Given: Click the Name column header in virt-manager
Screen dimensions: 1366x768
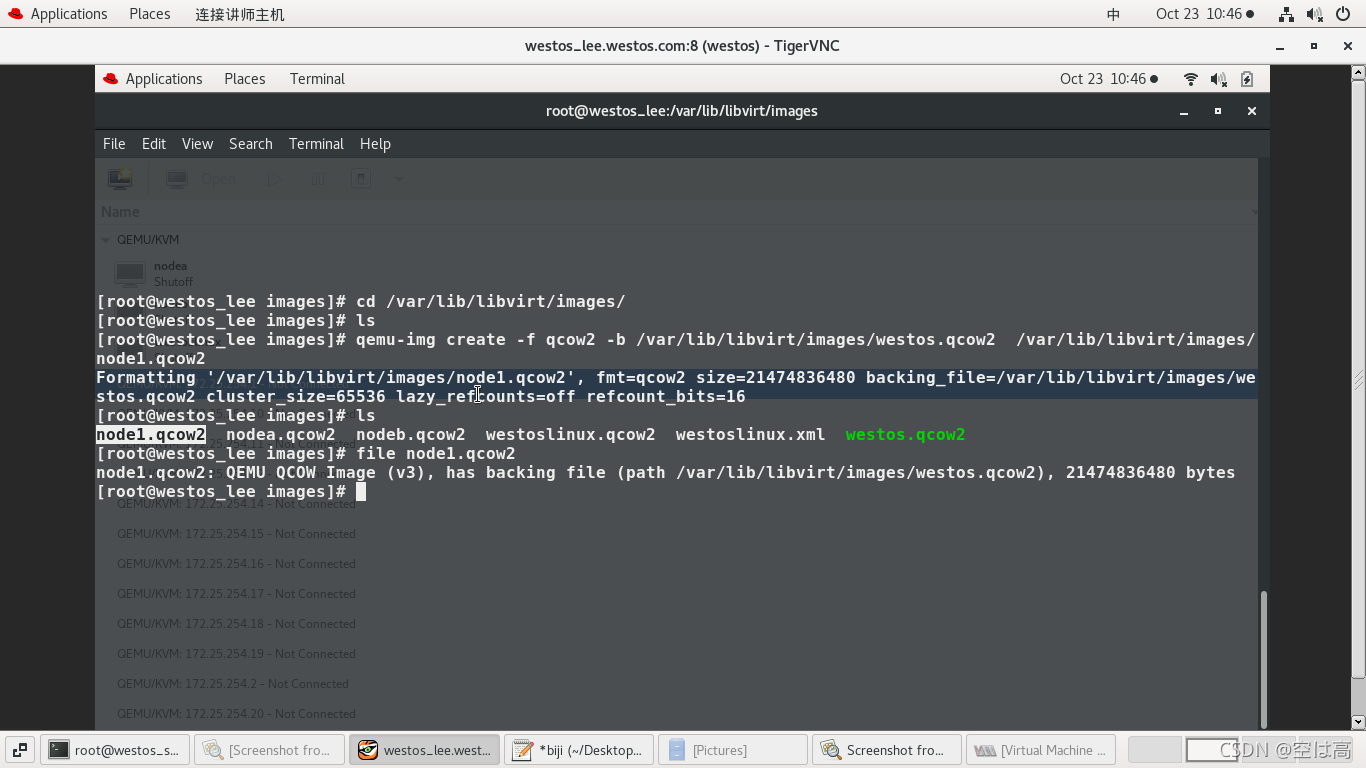Looking at the screenshot, I should pos(120,212).
